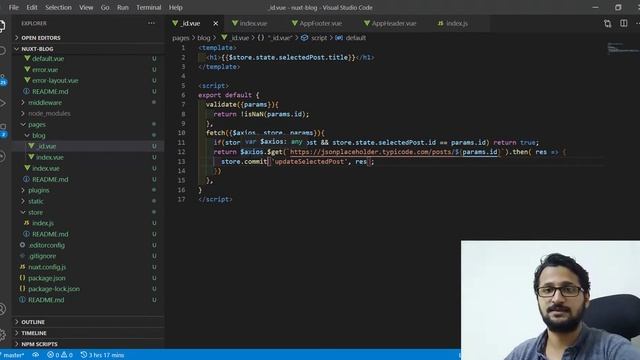Open the File menu
Viewport: 640px width, 360px height.
point(14,7)
